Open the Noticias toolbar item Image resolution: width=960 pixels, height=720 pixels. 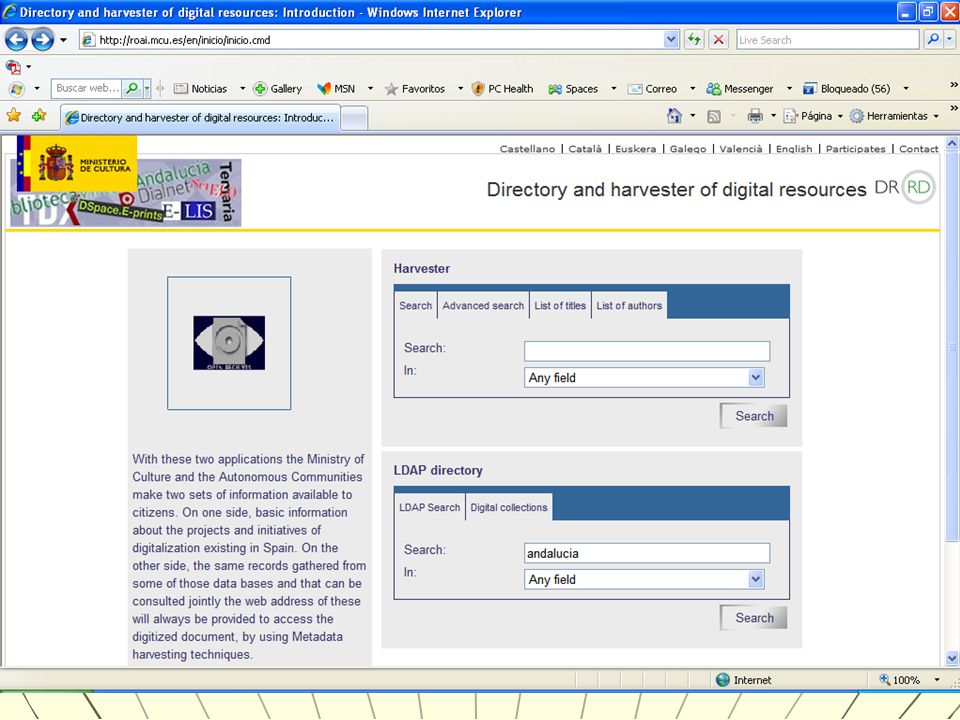click(201, 89)
